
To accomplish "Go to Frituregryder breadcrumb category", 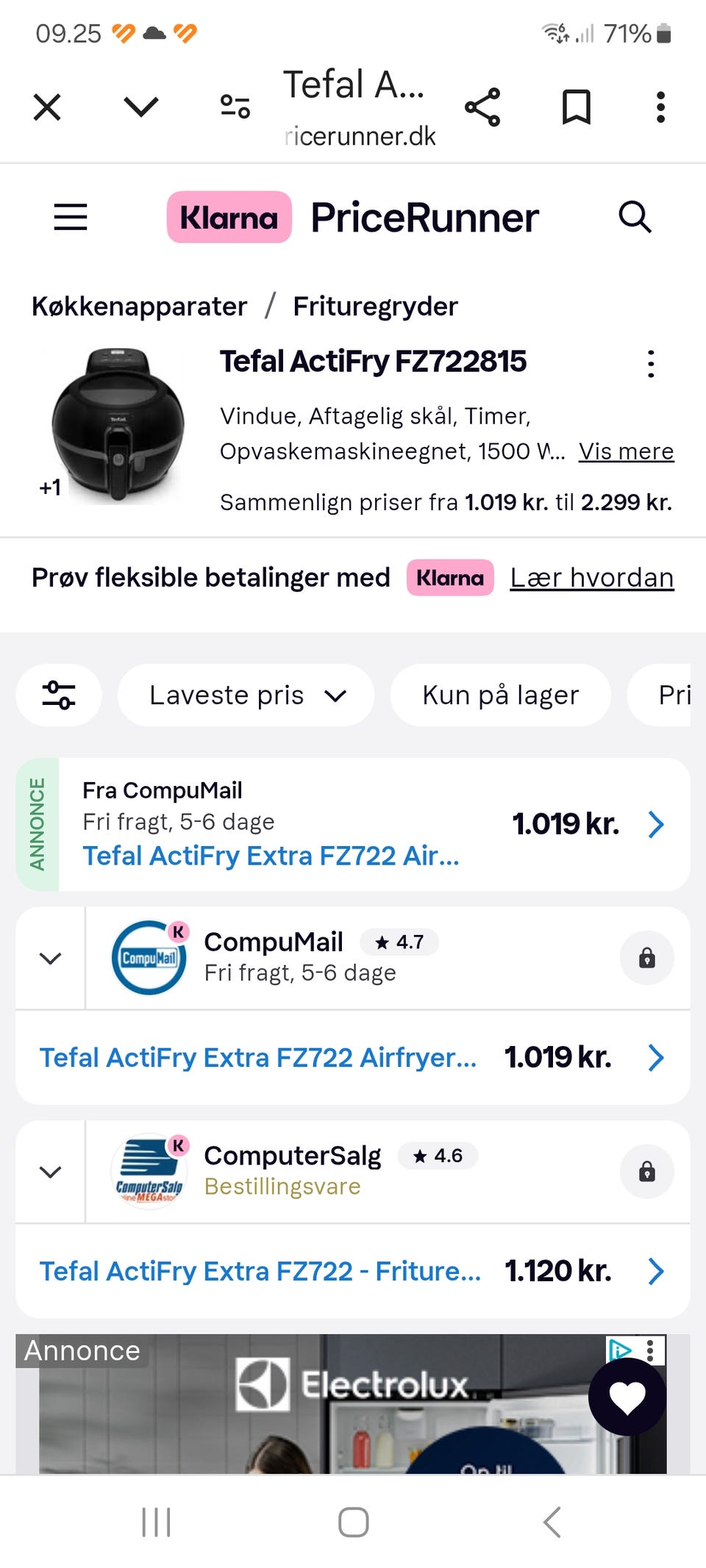I will point(375,306).
